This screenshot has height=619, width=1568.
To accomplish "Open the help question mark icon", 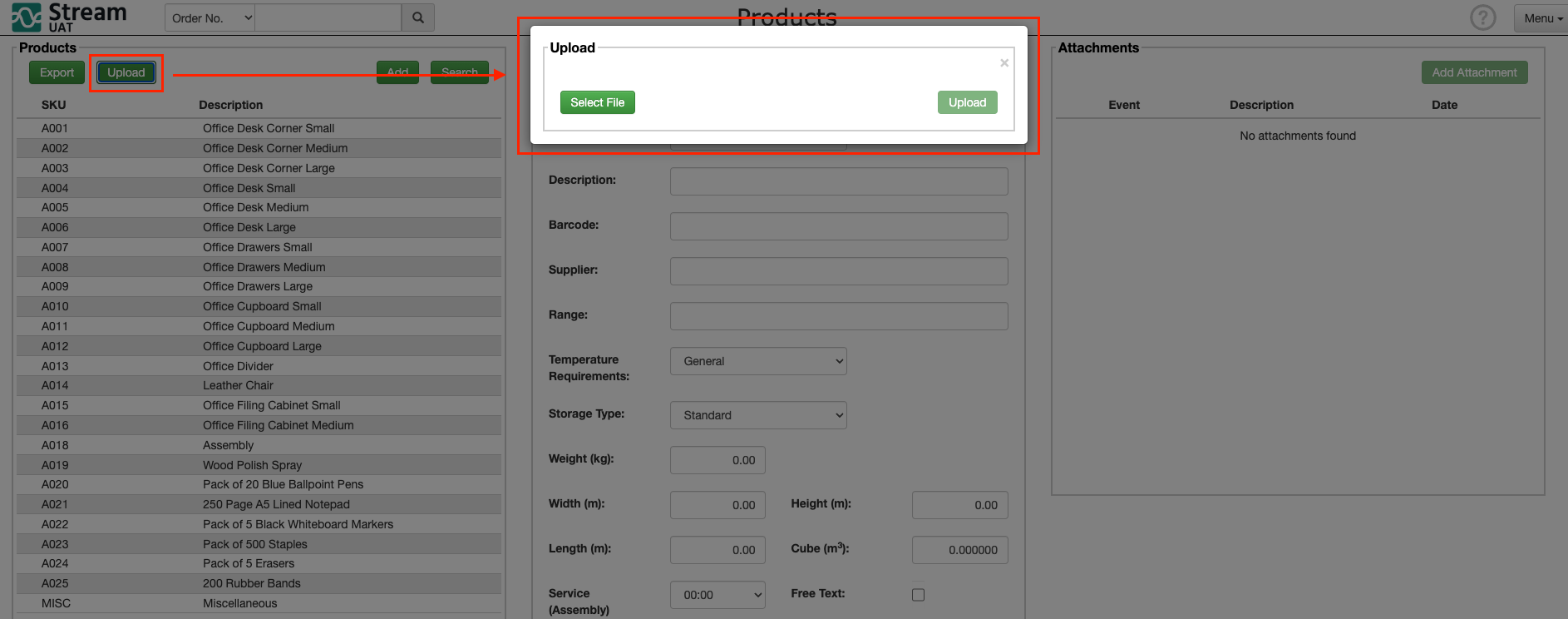I will 1482,17.
